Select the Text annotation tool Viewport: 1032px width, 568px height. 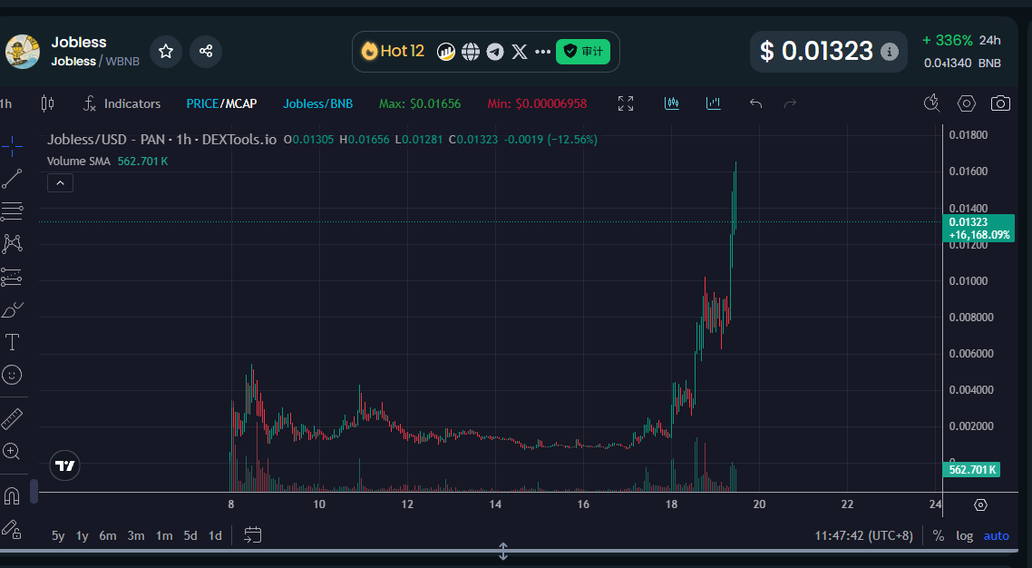[12, 342]
